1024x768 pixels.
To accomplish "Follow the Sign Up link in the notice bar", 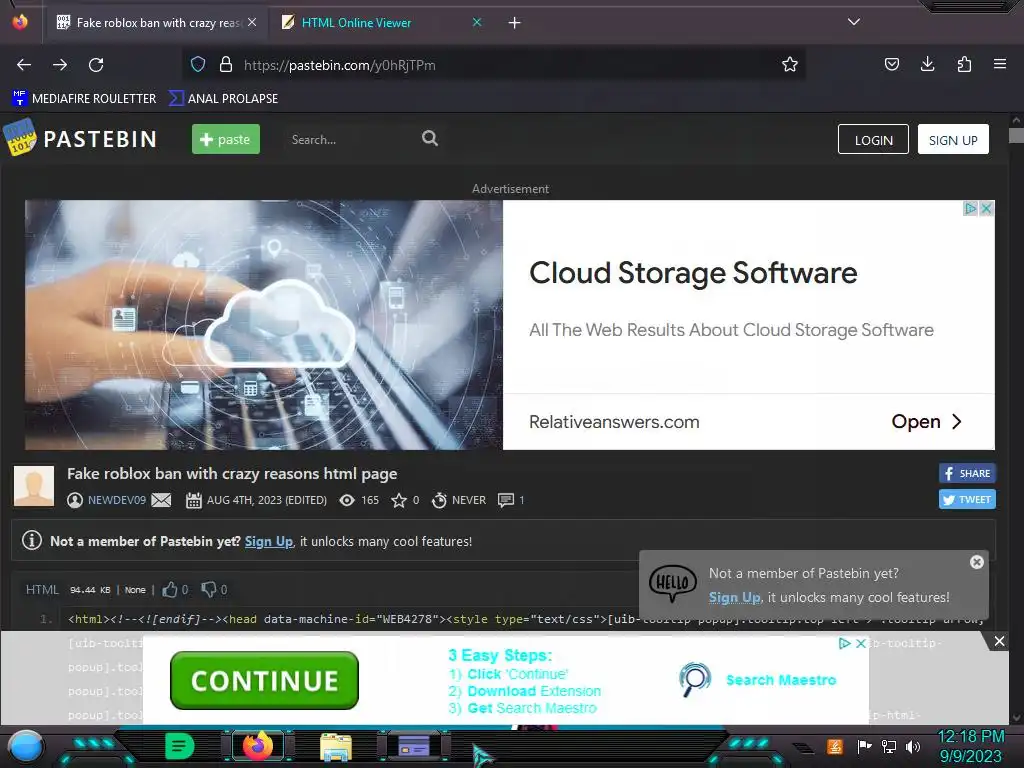I will click(268, 541).
